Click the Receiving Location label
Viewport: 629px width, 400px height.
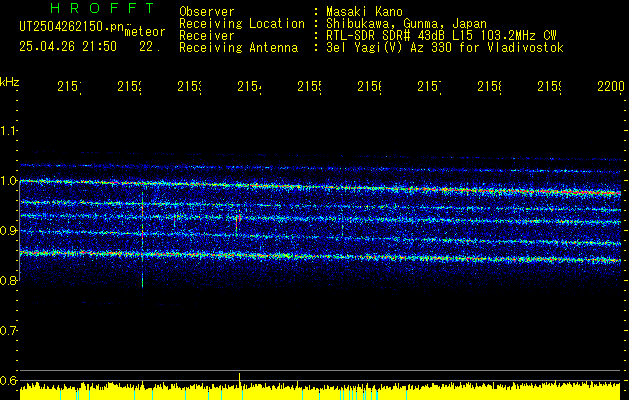pyautogui.click(x=242, y=24)
